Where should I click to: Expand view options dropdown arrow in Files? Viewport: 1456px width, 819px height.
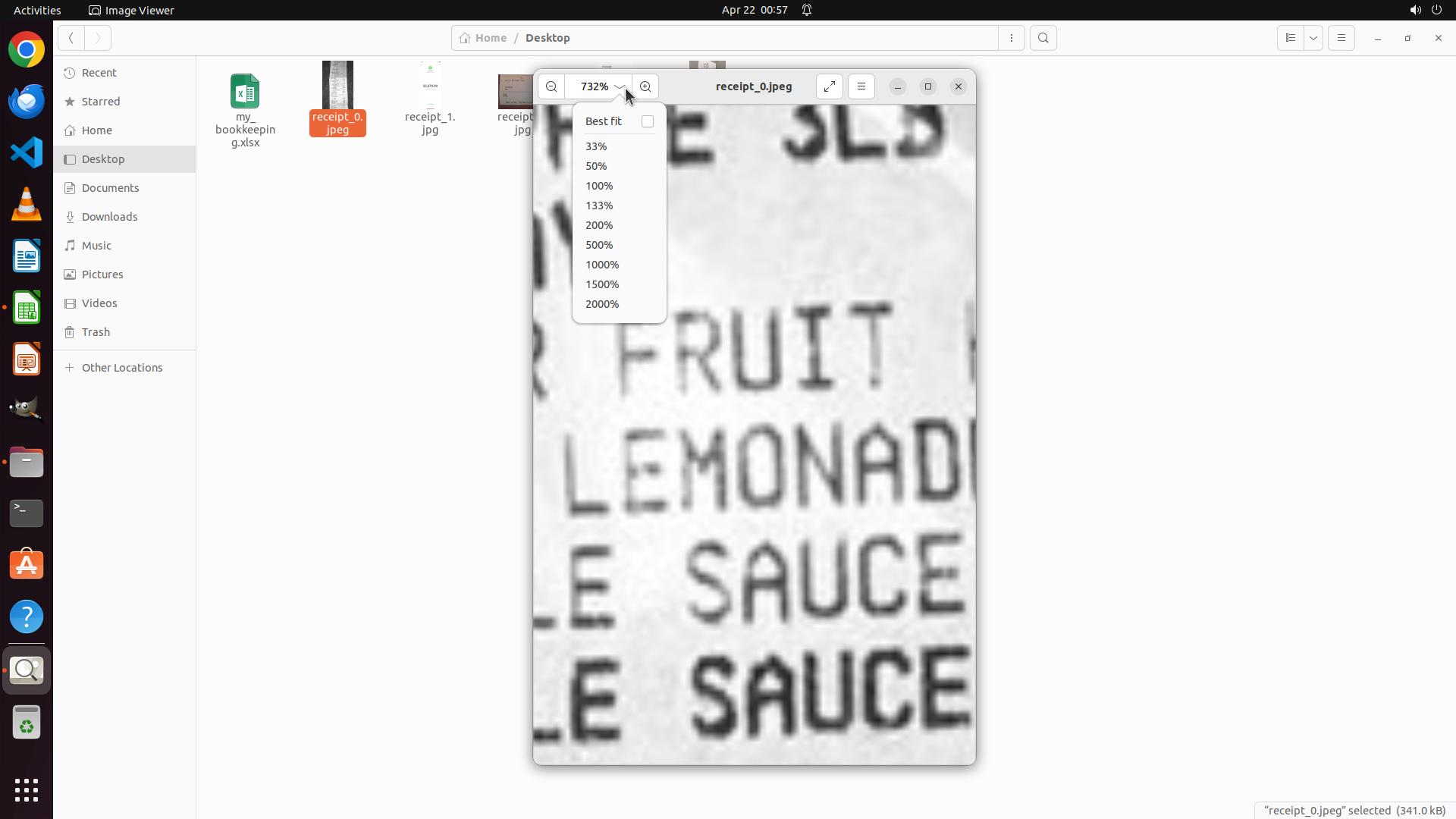[1313, 38]
